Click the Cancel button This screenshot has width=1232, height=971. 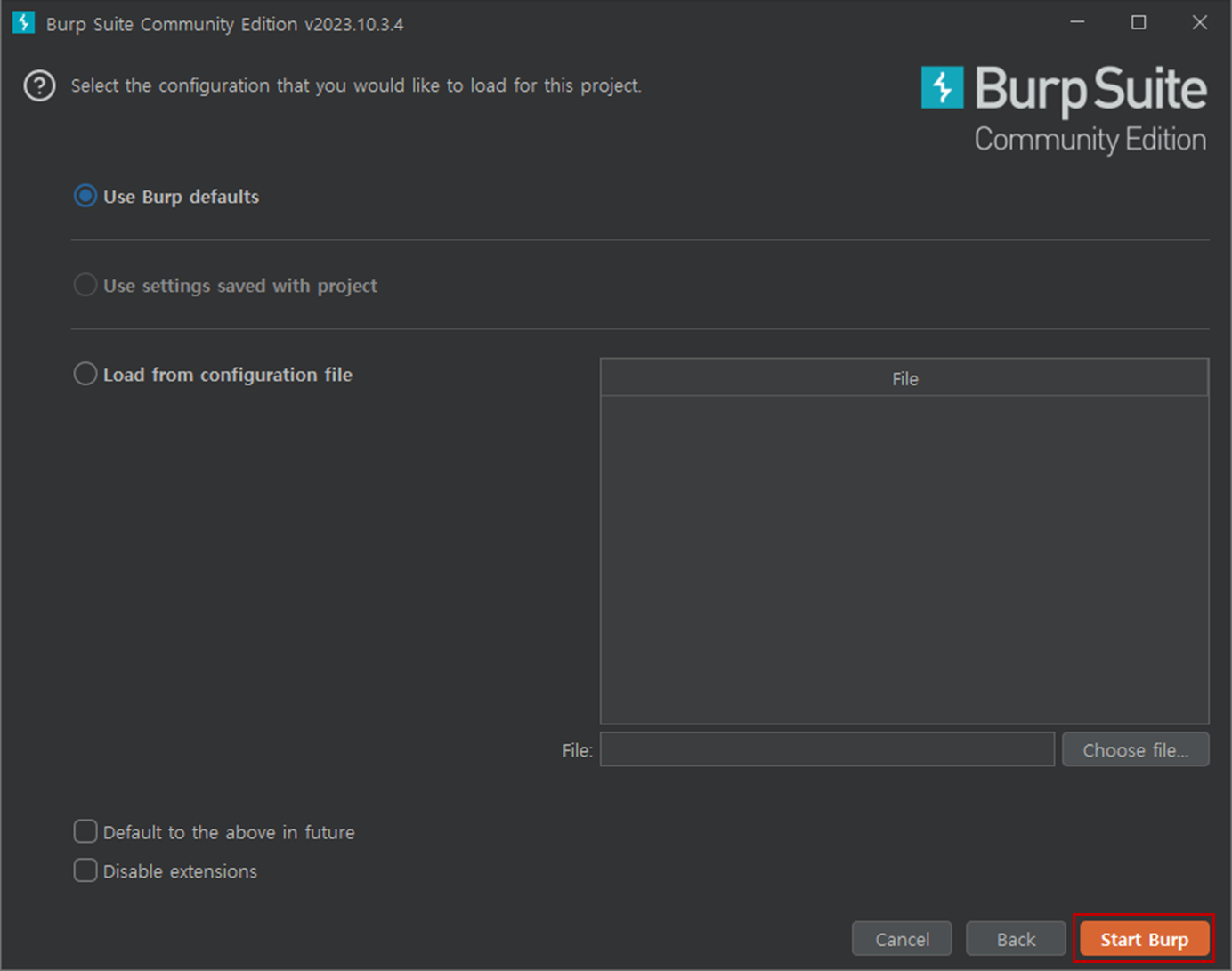pyautogui.click(x=902, y=939)
